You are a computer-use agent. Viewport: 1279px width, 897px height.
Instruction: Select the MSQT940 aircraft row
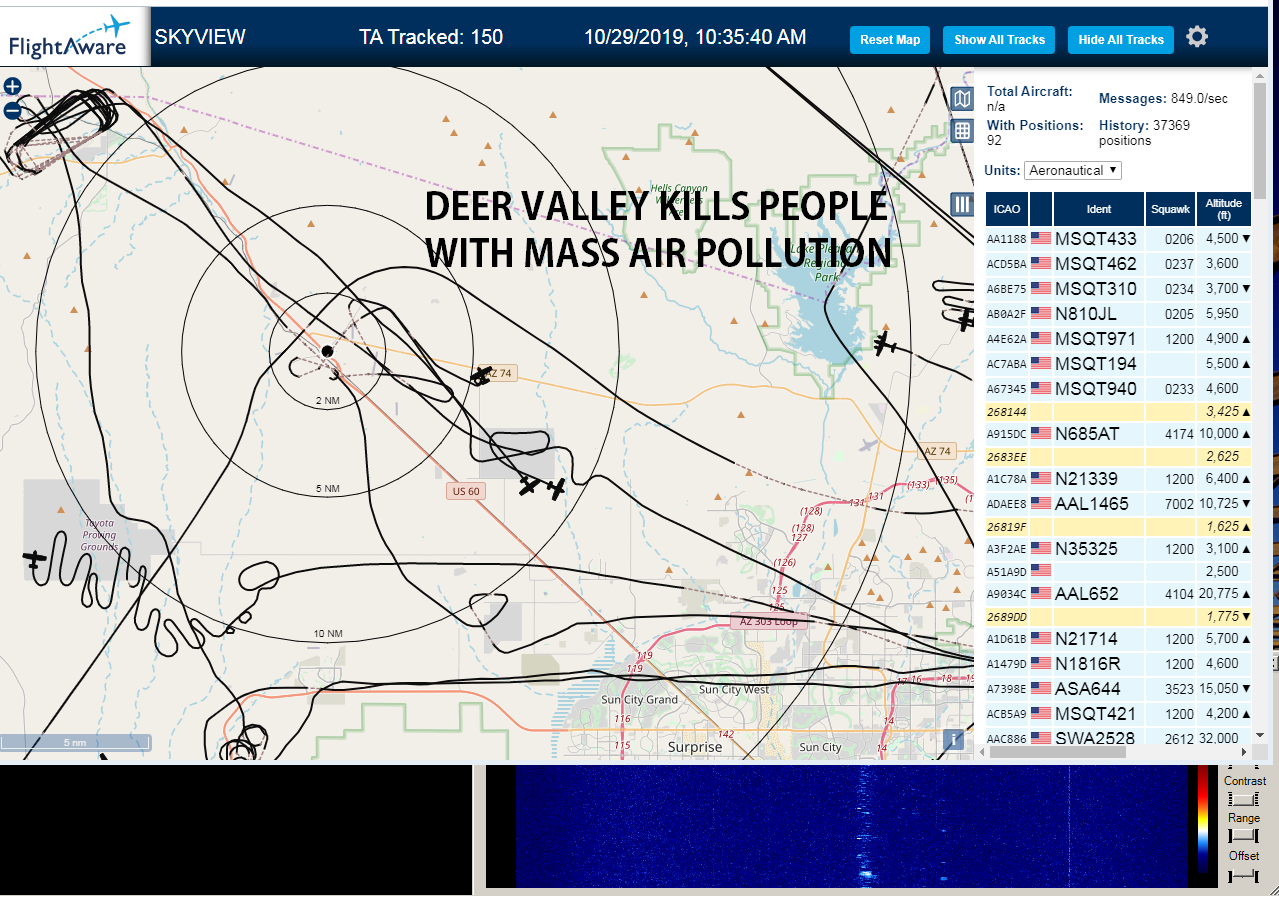coord(1119,388)
